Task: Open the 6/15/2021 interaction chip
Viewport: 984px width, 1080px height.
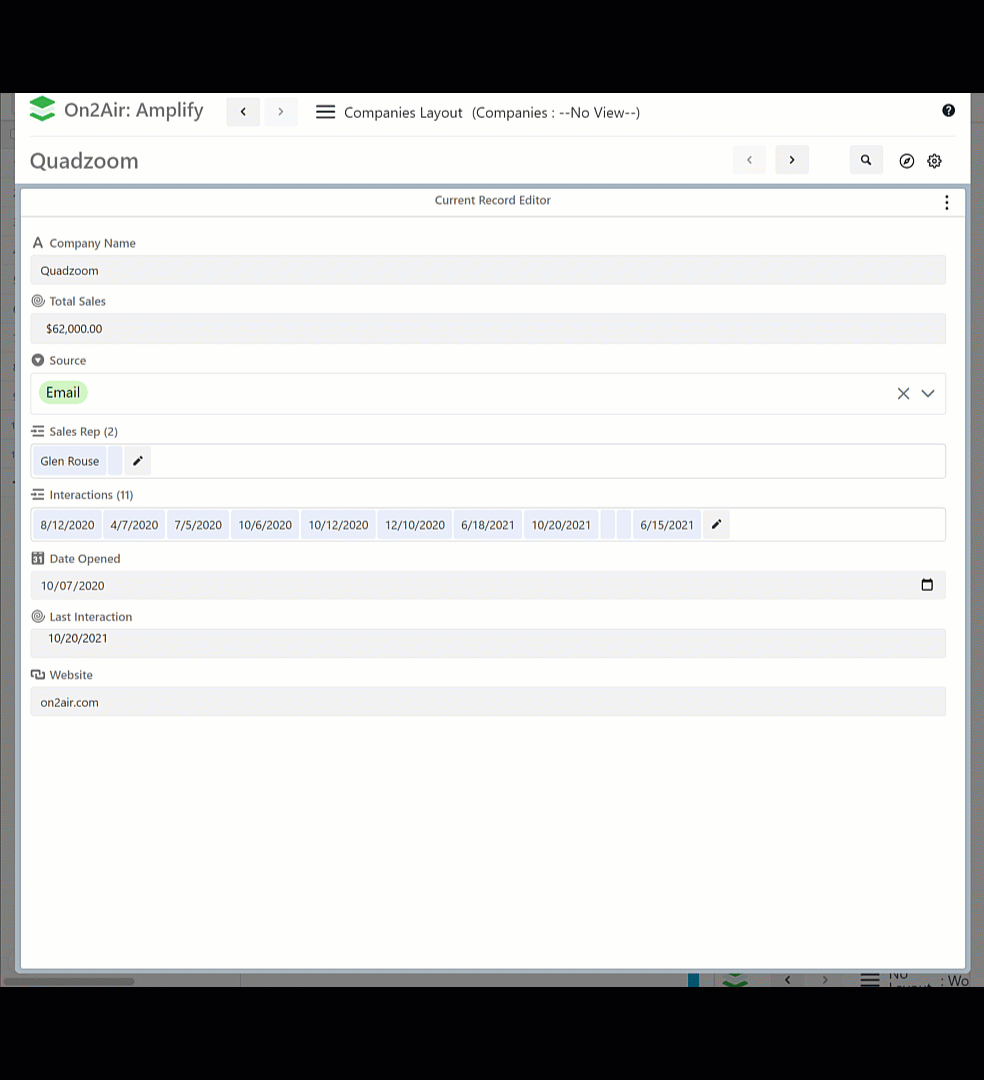Action: coord(667,525)
